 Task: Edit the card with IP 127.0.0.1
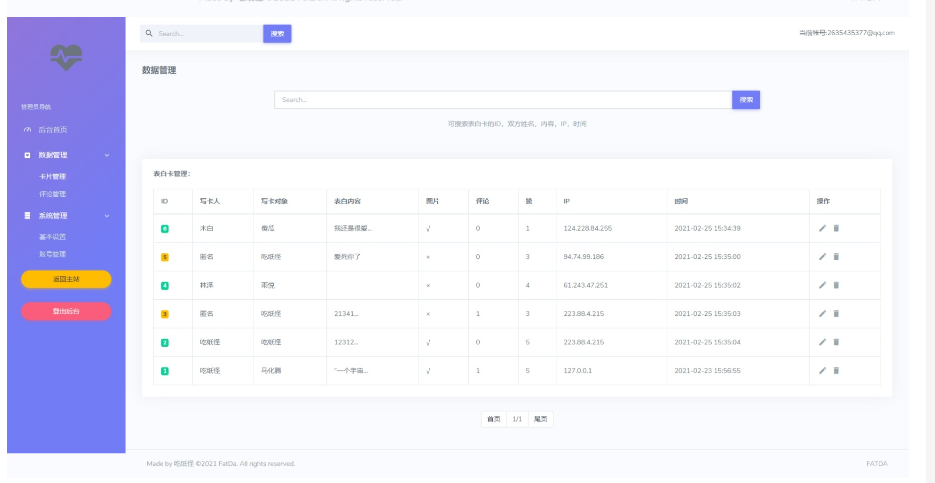[x=822, y=370]
